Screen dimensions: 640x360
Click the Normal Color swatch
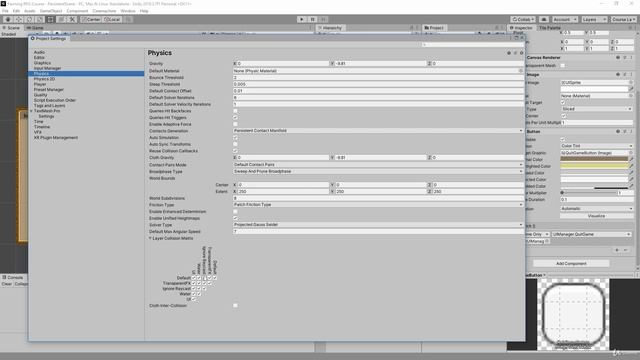click(x=594, y=159)
